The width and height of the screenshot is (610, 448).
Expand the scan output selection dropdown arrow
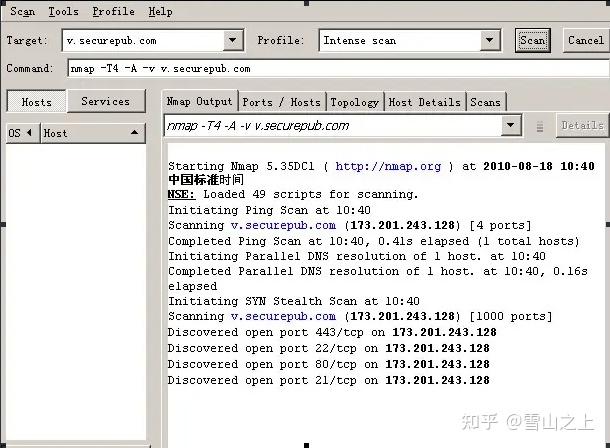tap(510, 125)
